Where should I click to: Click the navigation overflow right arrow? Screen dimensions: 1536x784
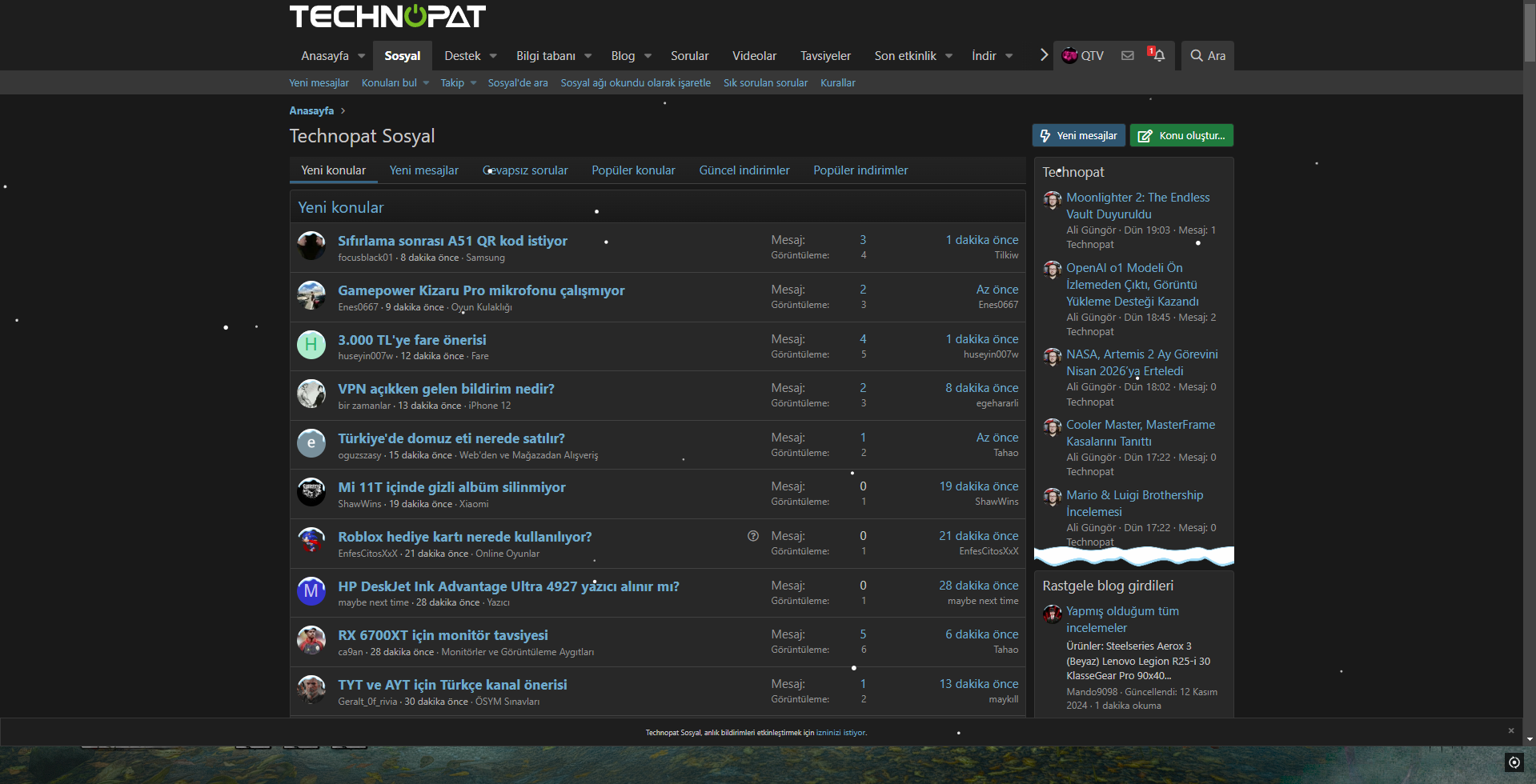point(1044,55)
